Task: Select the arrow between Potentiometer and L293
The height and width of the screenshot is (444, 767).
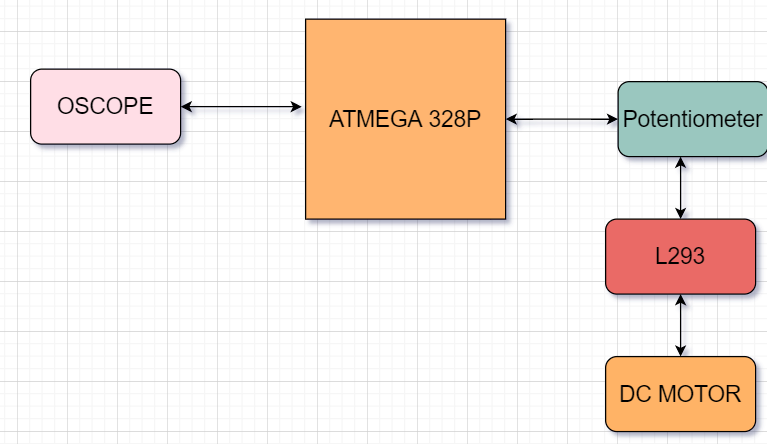Action: 680,188
